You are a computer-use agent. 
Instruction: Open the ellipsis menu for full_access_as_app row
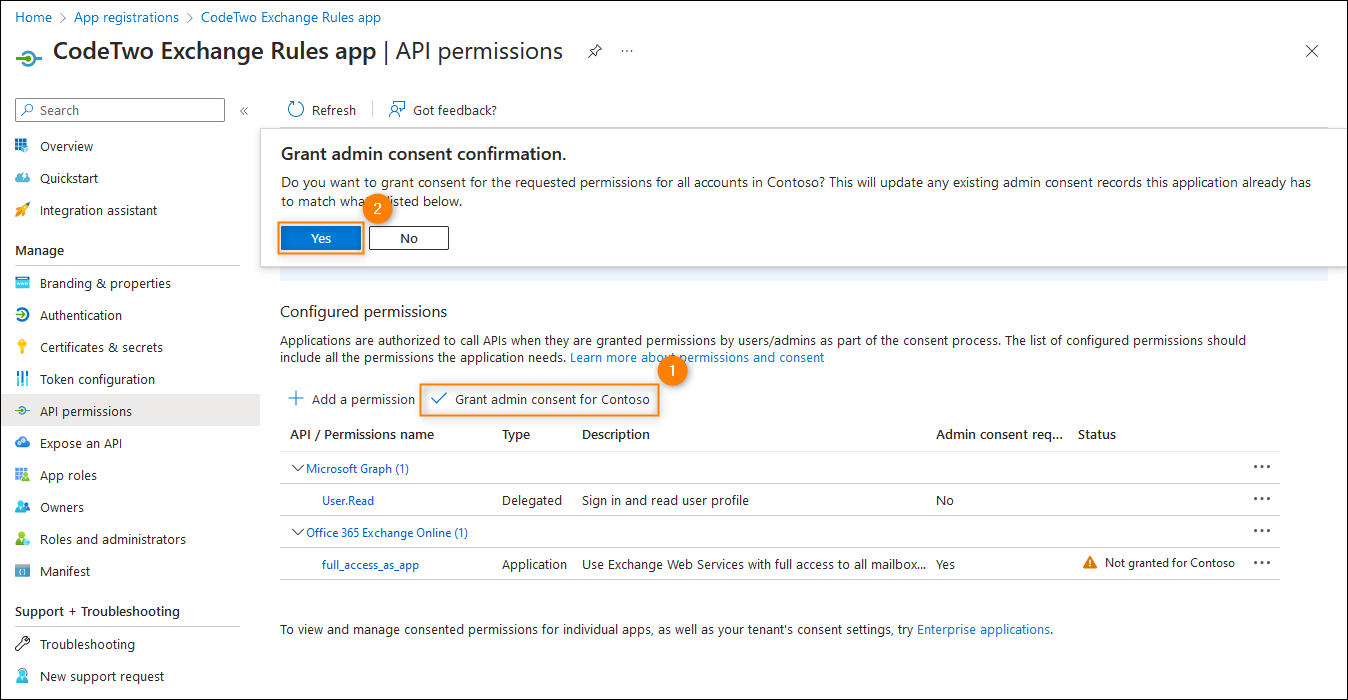1262,563
